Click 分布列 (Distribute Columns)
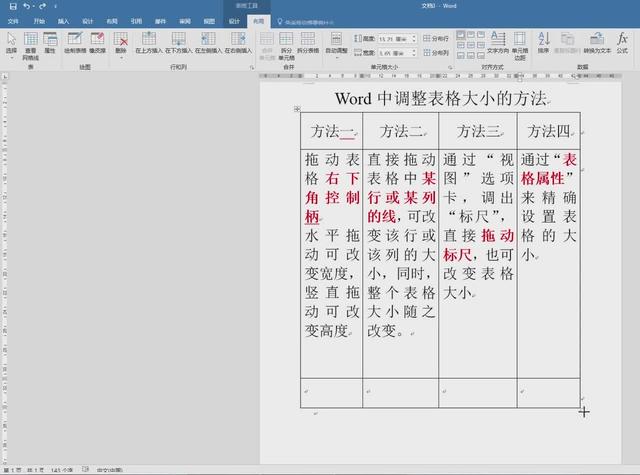The height and width of the screenshot is (475, 640). [x=436, y=53]
